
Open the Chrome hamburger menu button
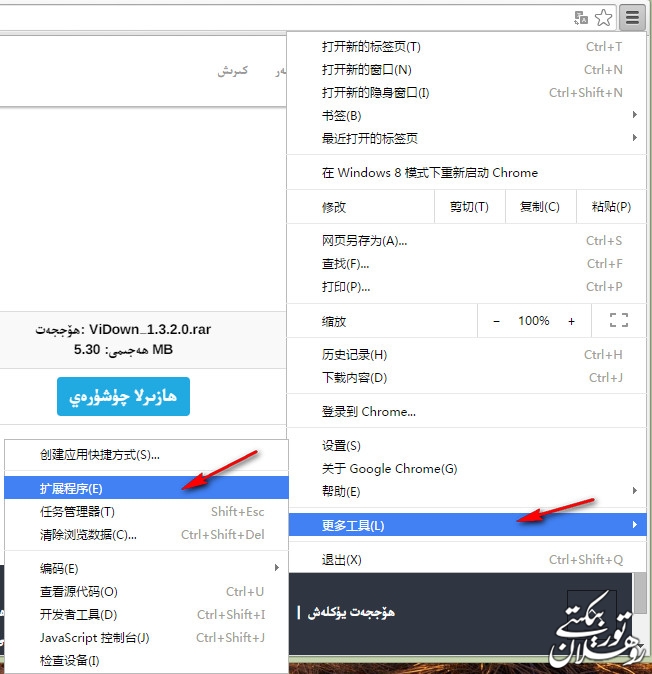[632, 18]
